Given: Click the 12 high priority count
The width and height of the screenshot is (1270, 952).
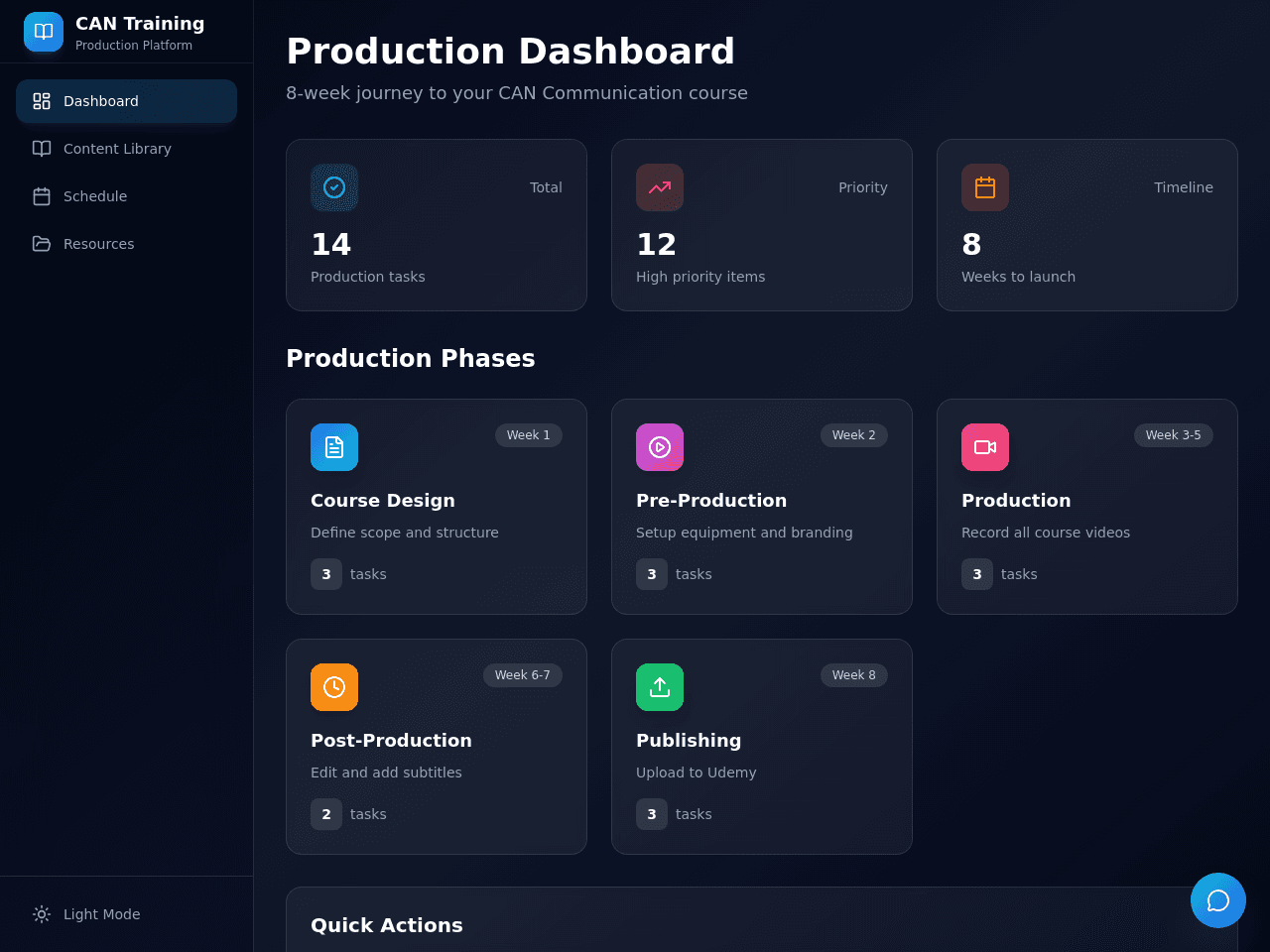Looking at the screenshot, I should click(656, 244).
